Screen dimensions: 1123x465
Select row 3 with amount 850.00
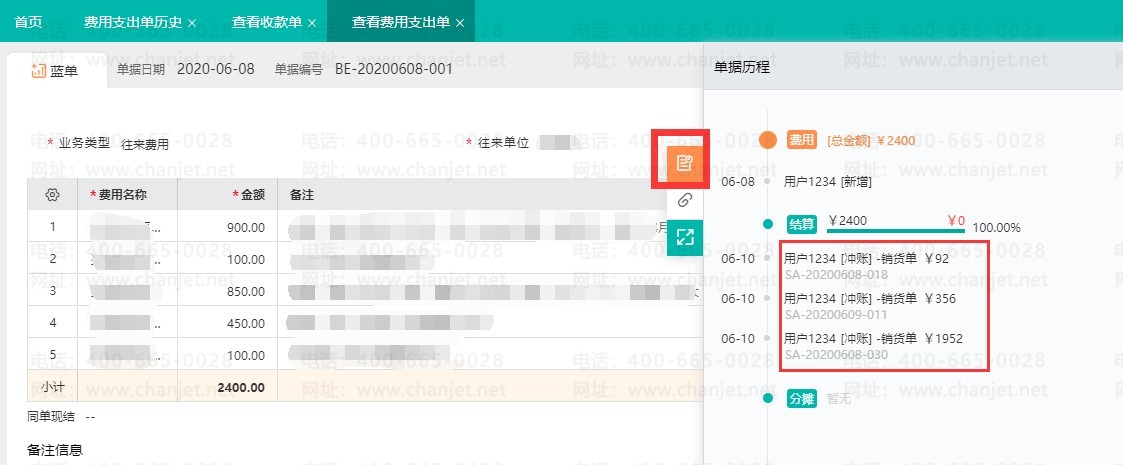coord(50,293)
